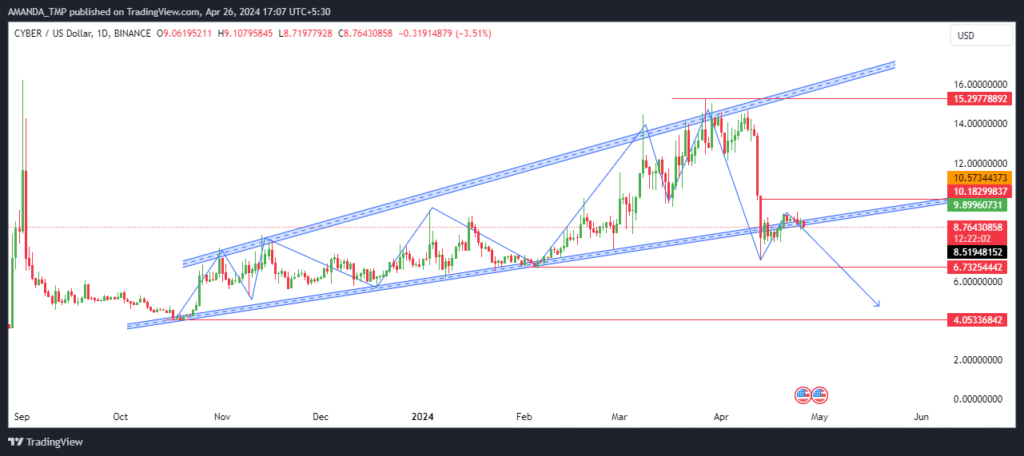Viewport: 1024px width, 456px height.
Task: Select the orange 10.57344373 price label
Action: (x=978, y=178)
